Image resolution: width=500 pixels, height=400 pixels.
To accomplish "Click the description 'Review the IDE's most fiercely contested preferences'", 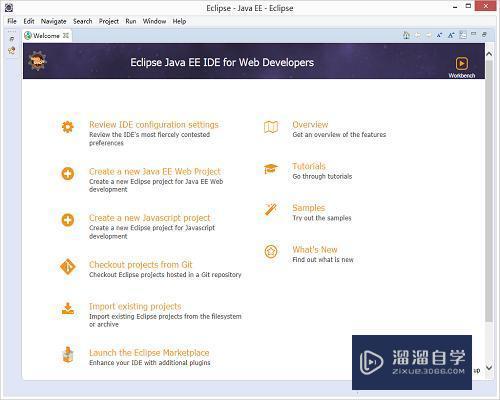I will tap(149, 139).
